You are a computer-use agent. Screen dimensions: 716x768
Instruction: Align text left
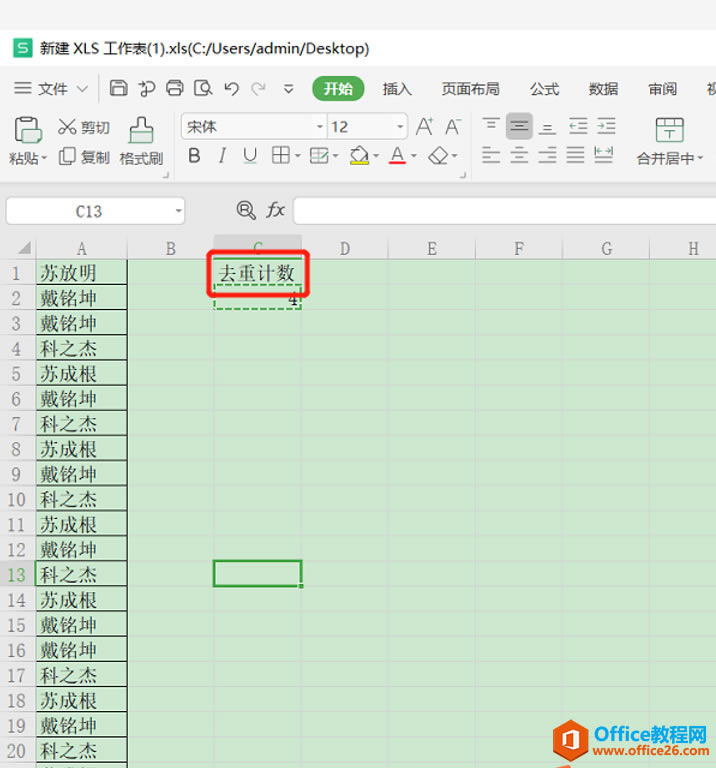coord(491,155)
